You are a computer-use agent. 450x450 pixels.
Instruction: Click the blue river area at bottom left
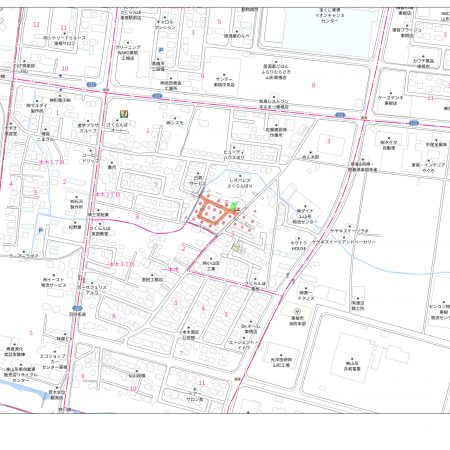pos(23,390)
